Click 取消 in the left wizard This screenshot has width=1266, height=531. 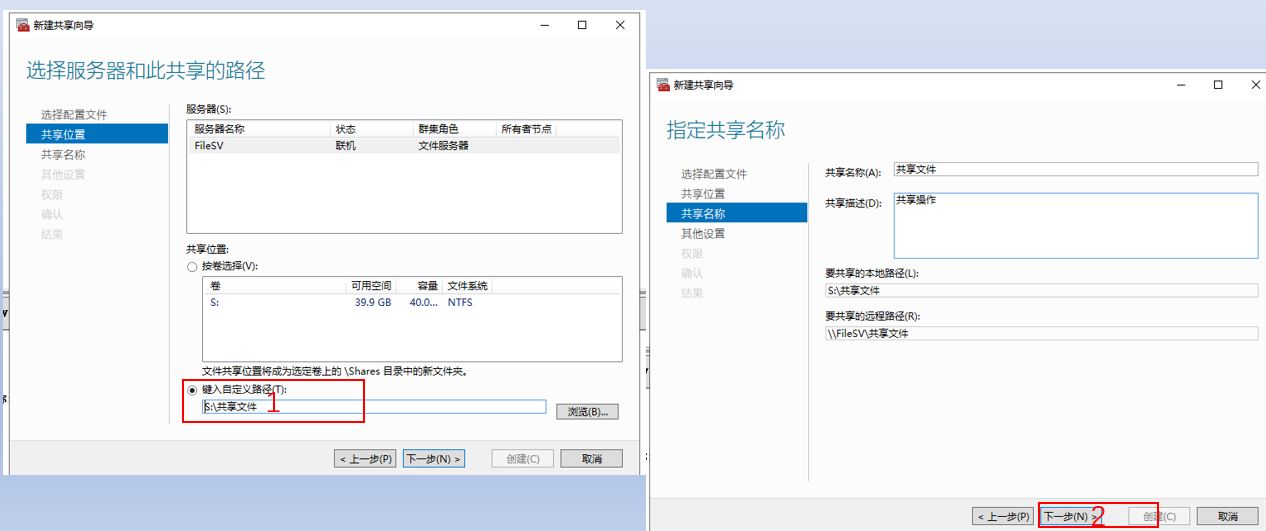pos(591,459)
